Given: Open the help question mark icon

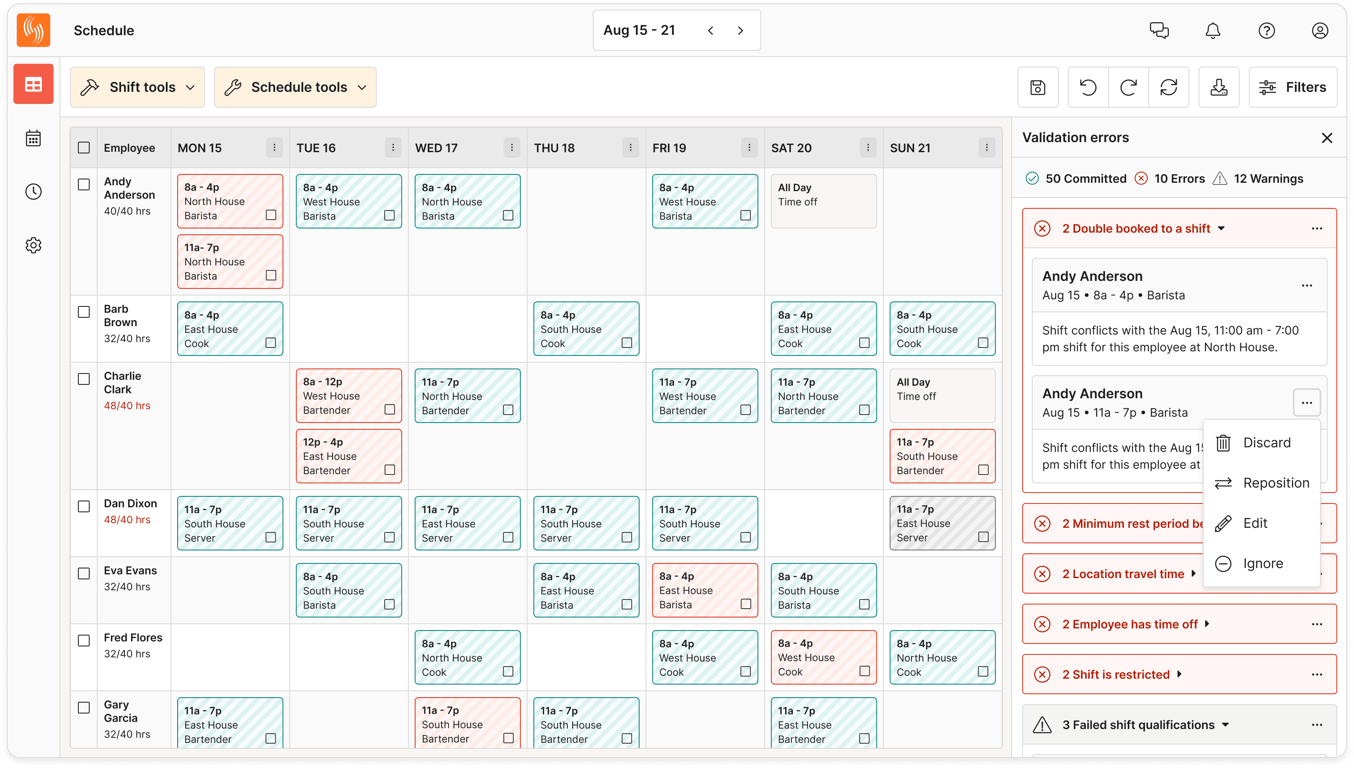Looking at the screenshot, I should coord(1267,31).
